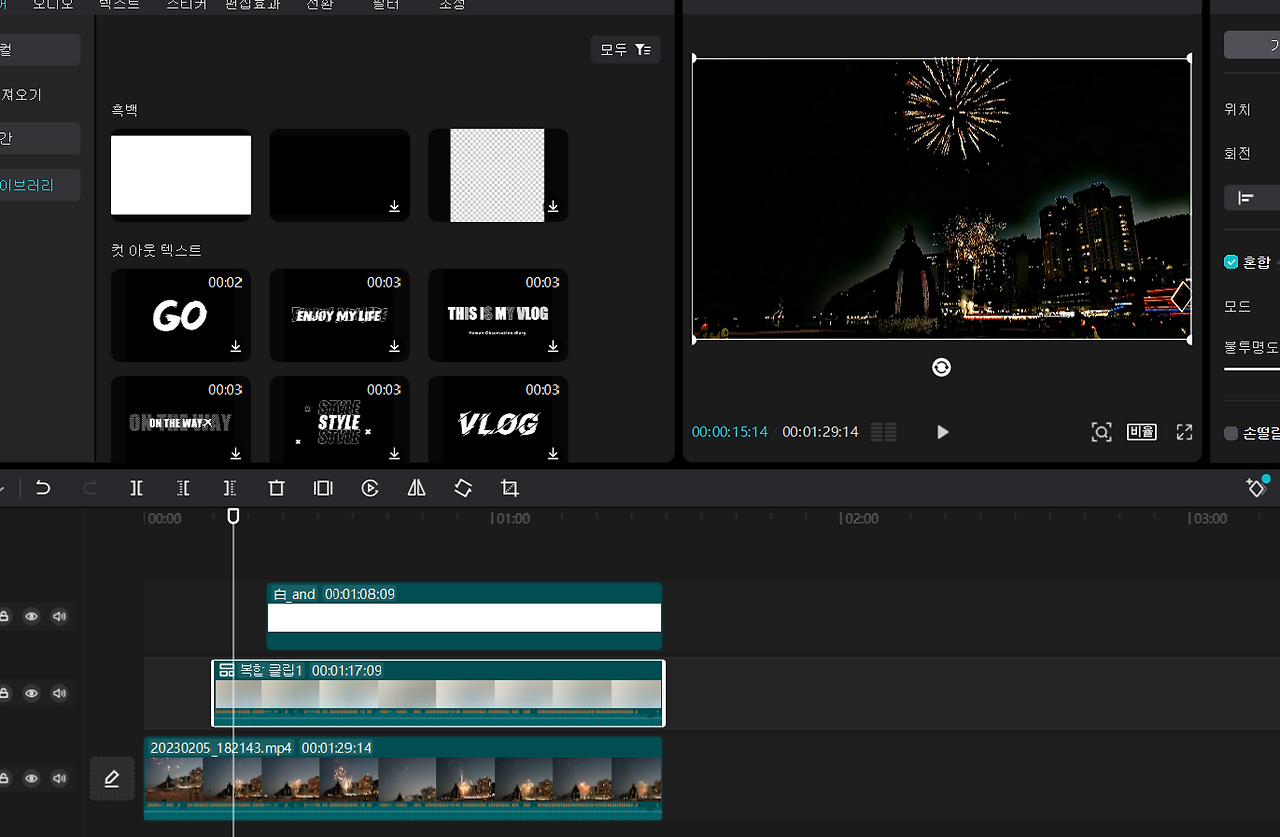Select the split clip tool
This screenshot has width=1280, height=837.
click(136, 488)
